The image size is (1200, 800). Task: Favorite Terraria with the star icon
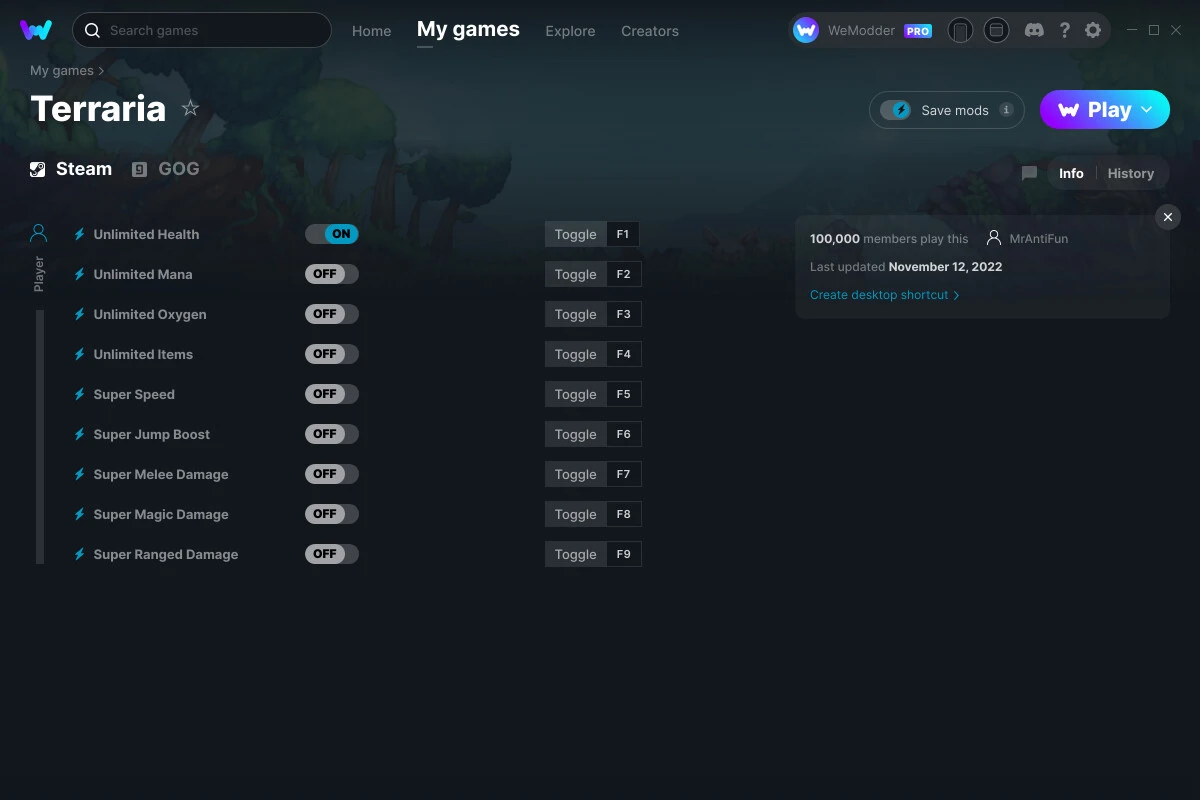coord(190,109)
